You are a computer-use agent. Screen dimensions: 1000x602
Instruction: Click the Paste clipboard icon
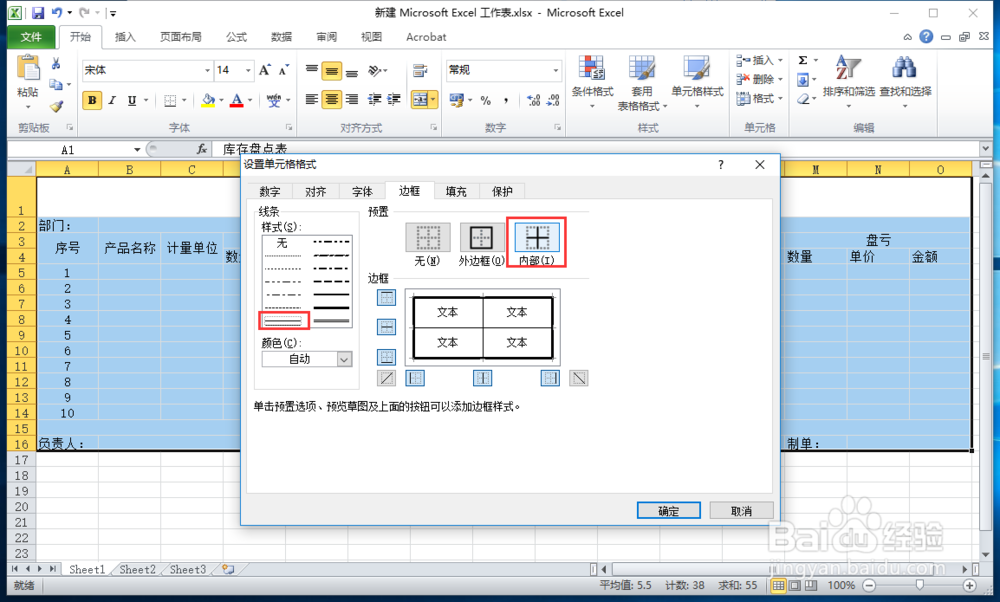(27, 69)
